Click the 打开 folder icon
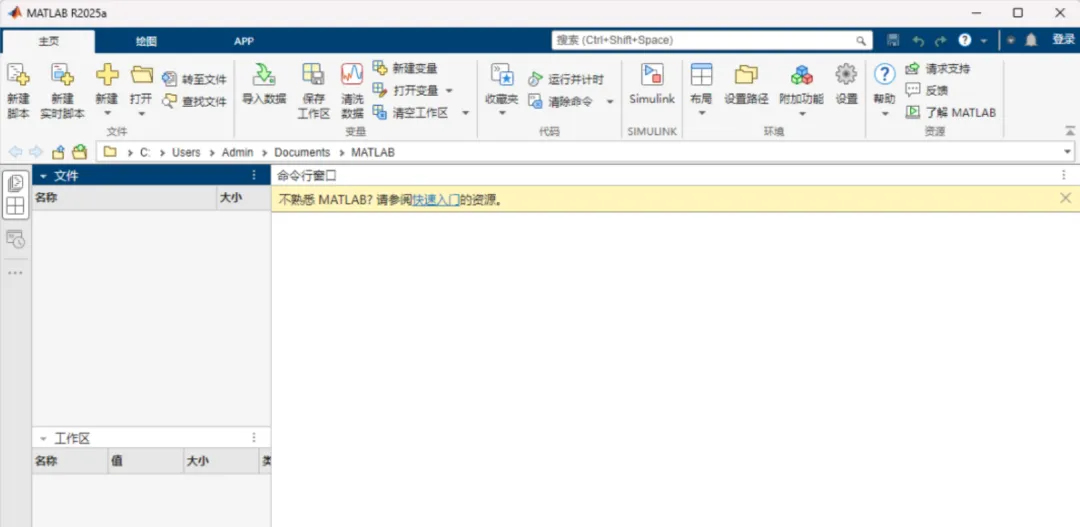 [x=141, y=74]
